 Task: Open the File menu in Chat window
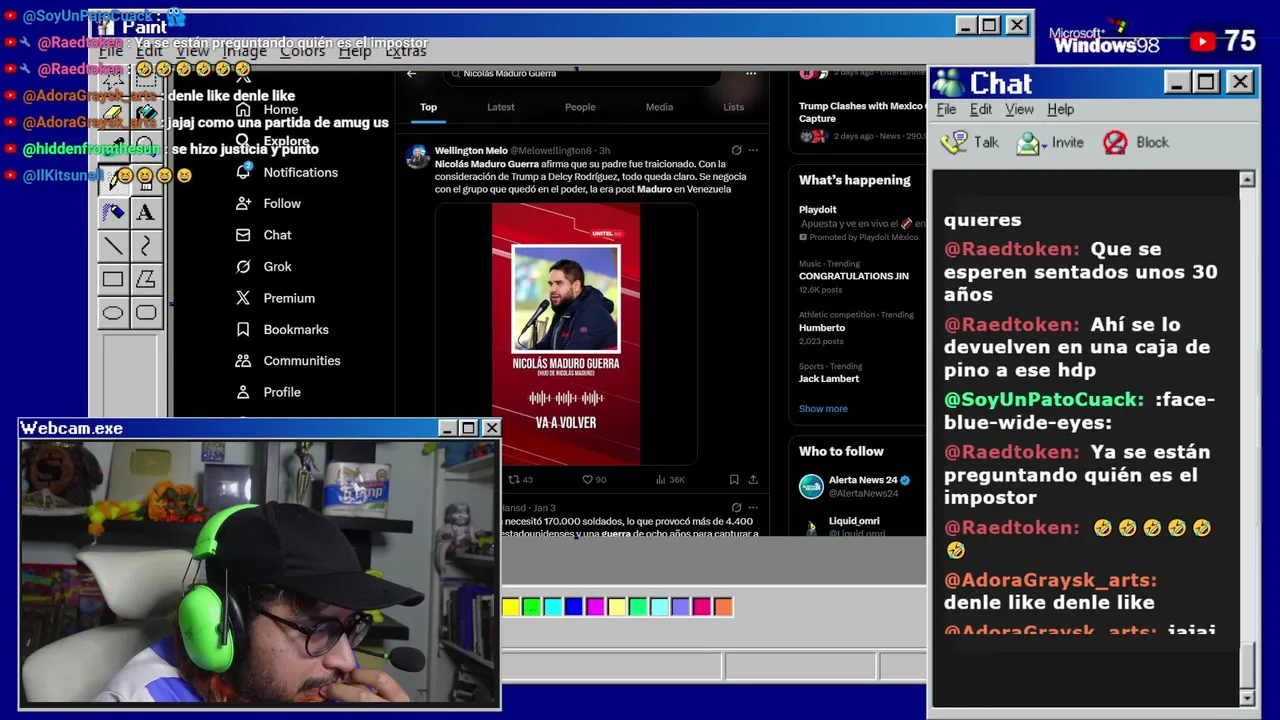(x=946, y=110)
